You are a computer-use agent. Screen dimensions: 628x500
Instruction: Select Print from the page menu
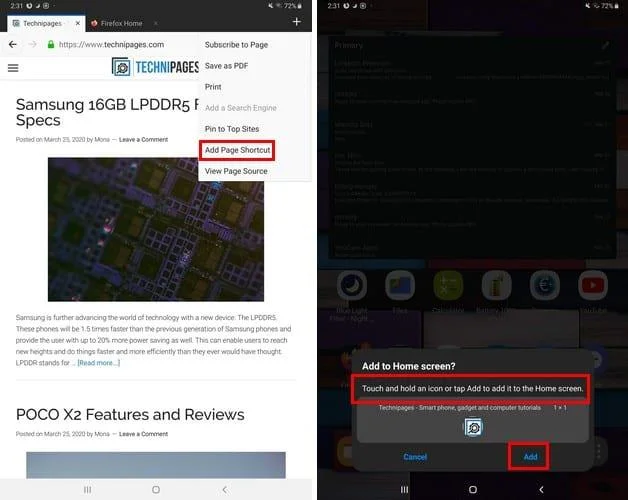point(213,87)
